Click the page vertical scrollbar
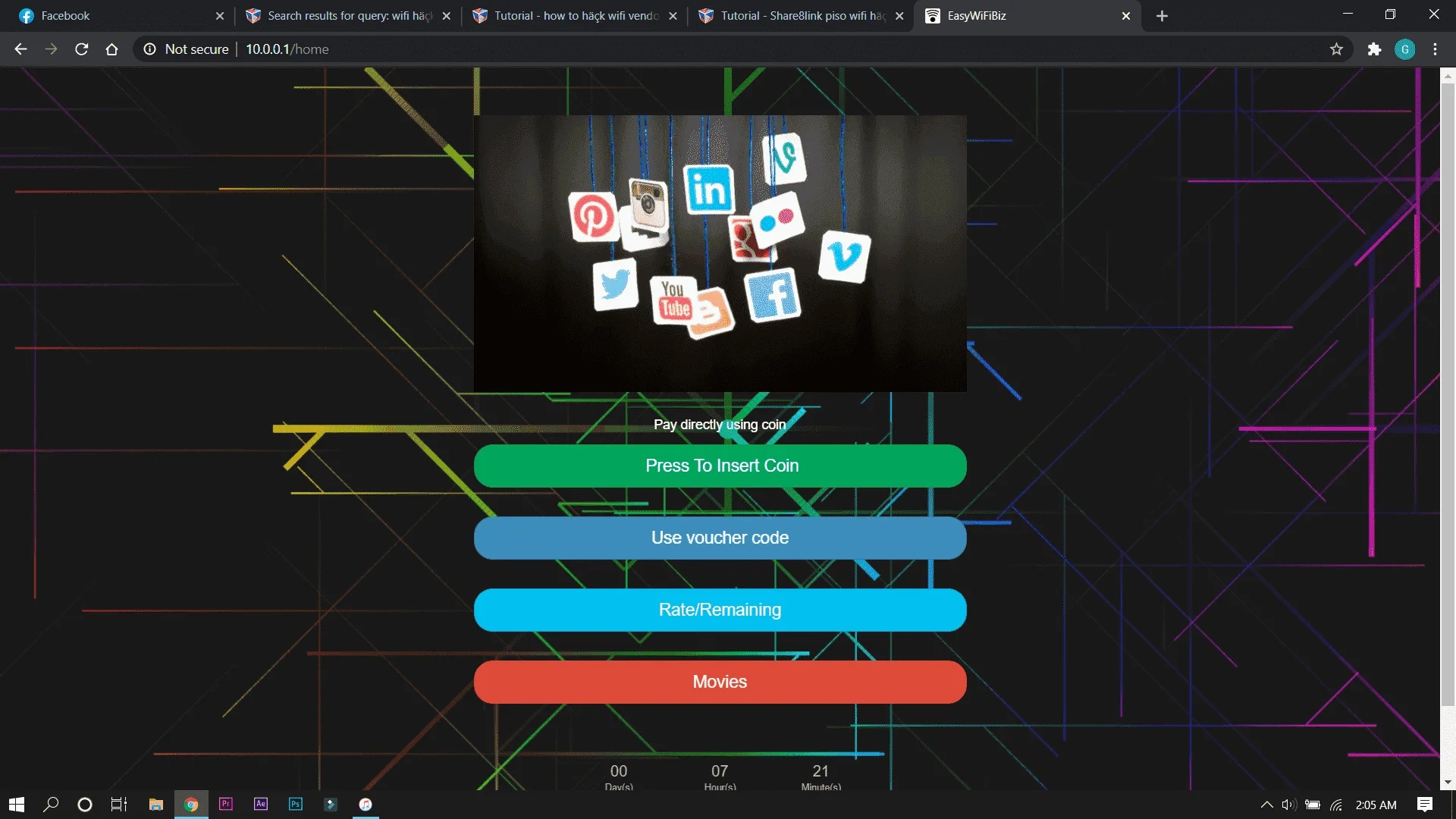 (1448, 394)
